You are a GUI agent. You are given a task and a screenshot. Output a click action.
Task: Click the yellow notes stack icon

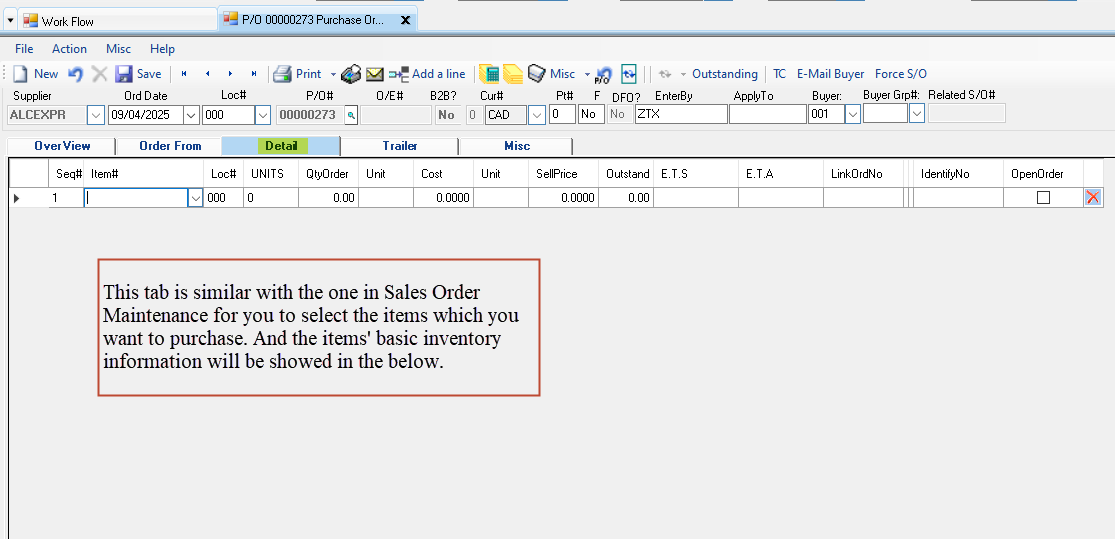tap(513, 74)
